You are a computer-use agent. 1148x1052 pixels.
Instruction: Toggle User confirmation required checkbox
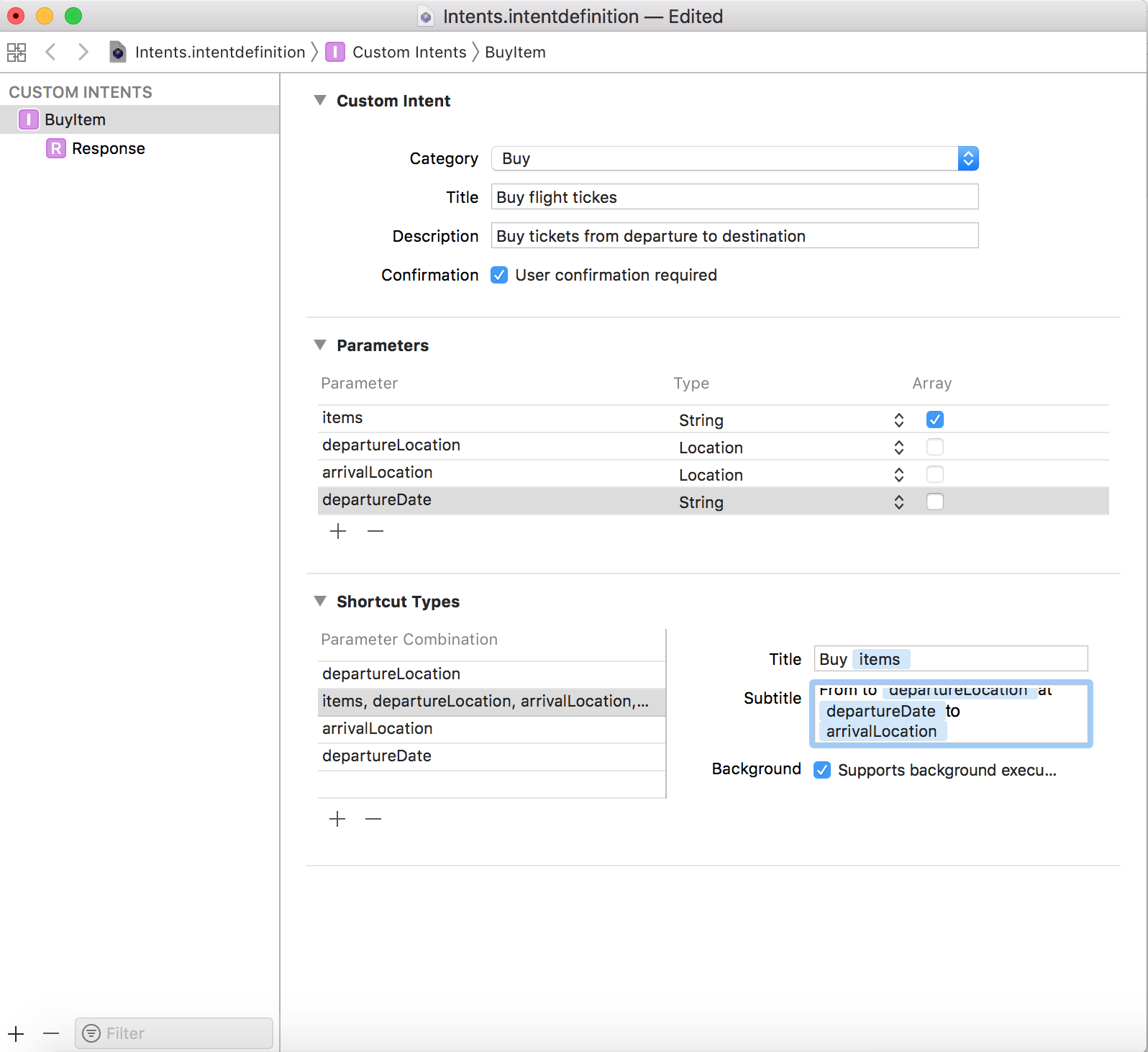tap(499, 275)
